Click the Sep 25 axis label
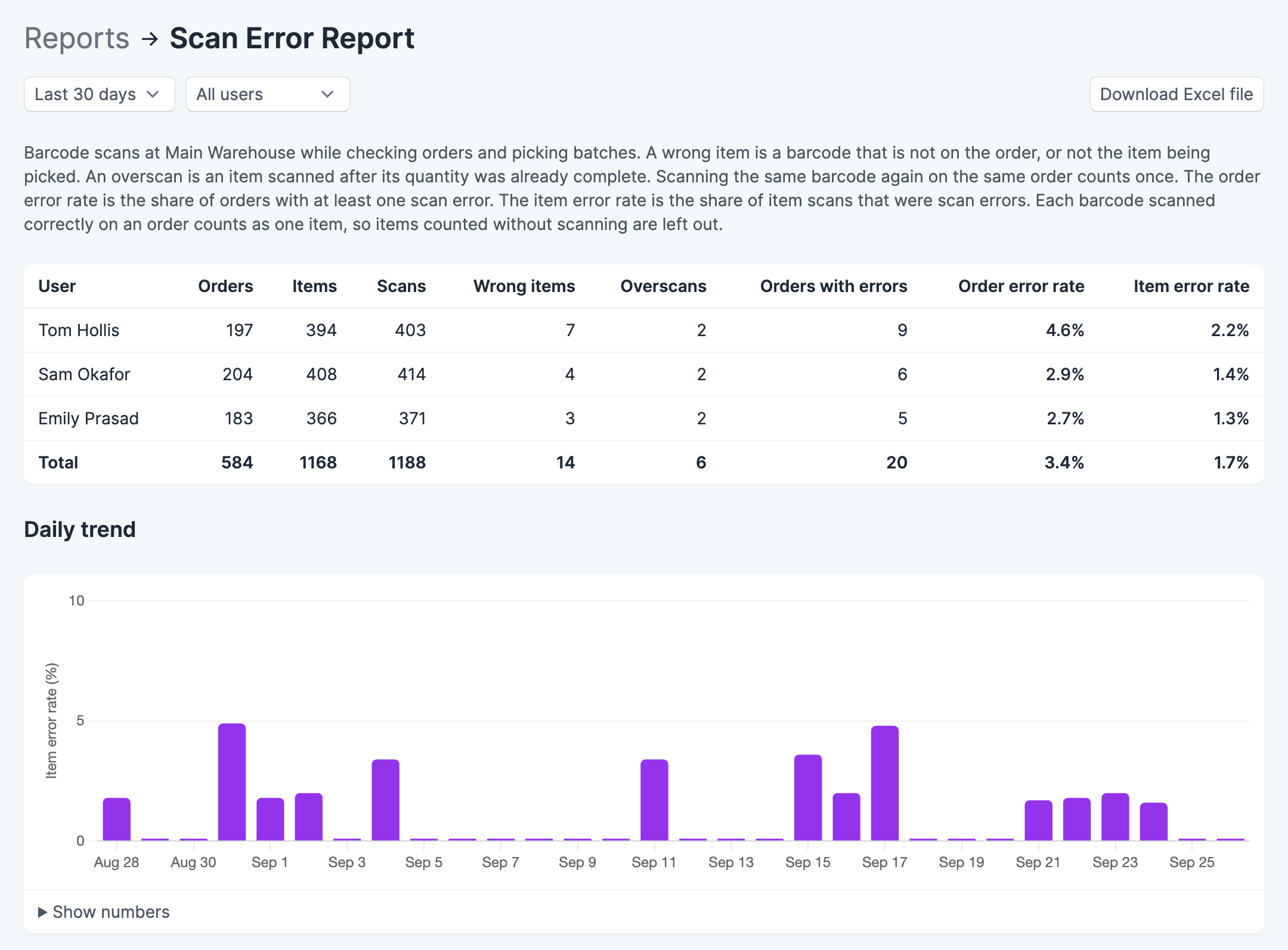The image size is (1288, 950). click(x=1192, y=862)
